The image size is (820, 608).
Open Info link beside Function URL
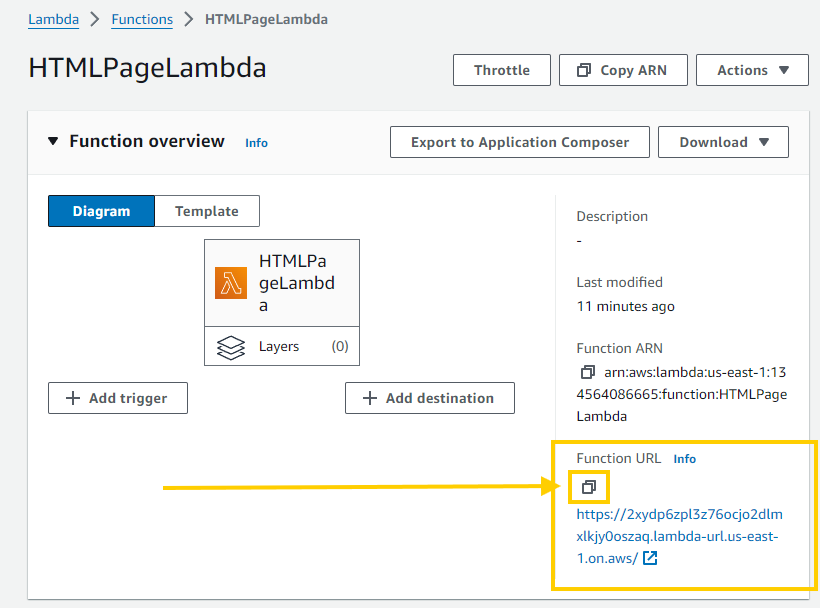pyautogui.click(x=684, y=459)
